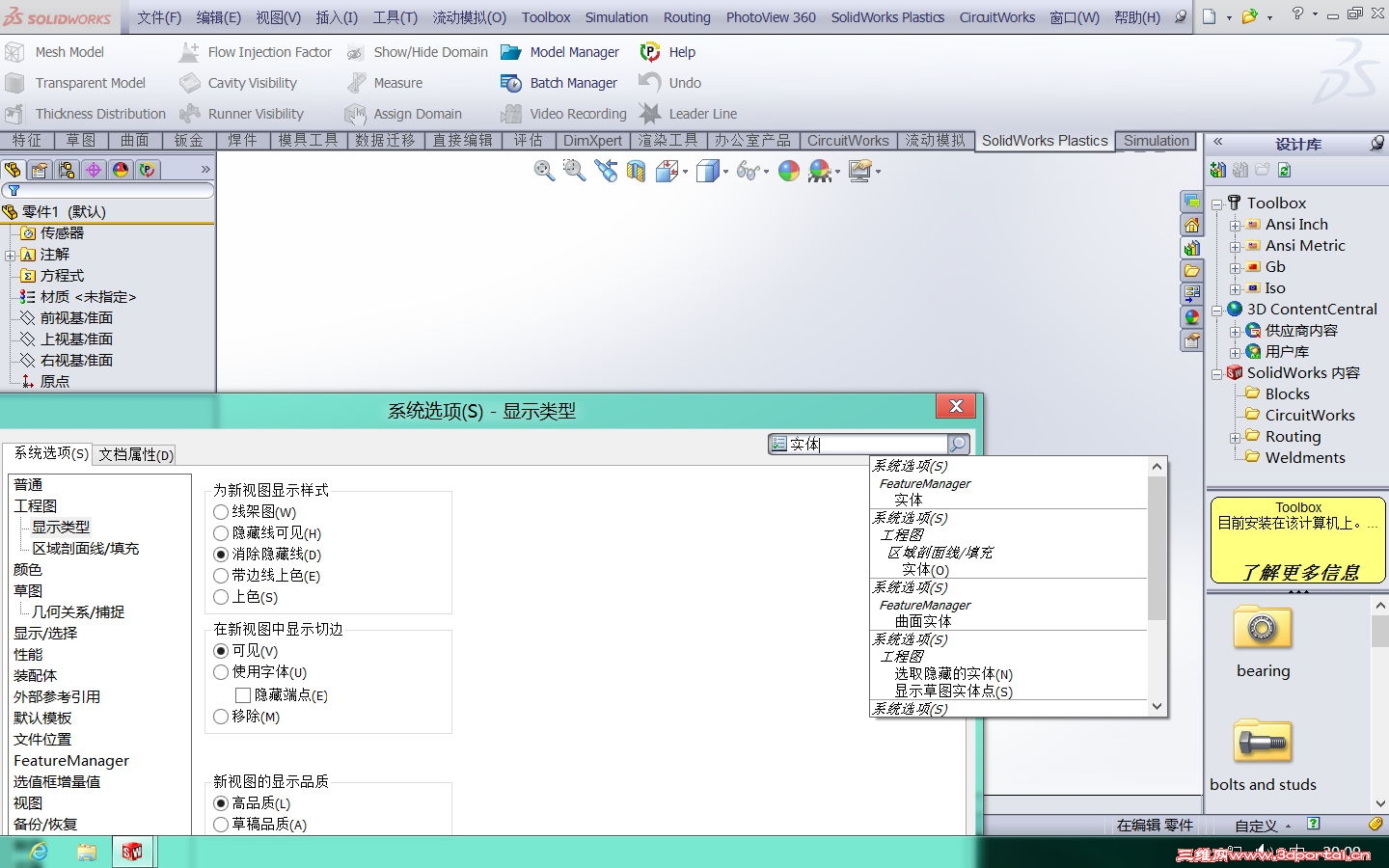The image size is (1389, 868).
Task: Switch to the 文档属性(D) tab
Action: (136, 455)
